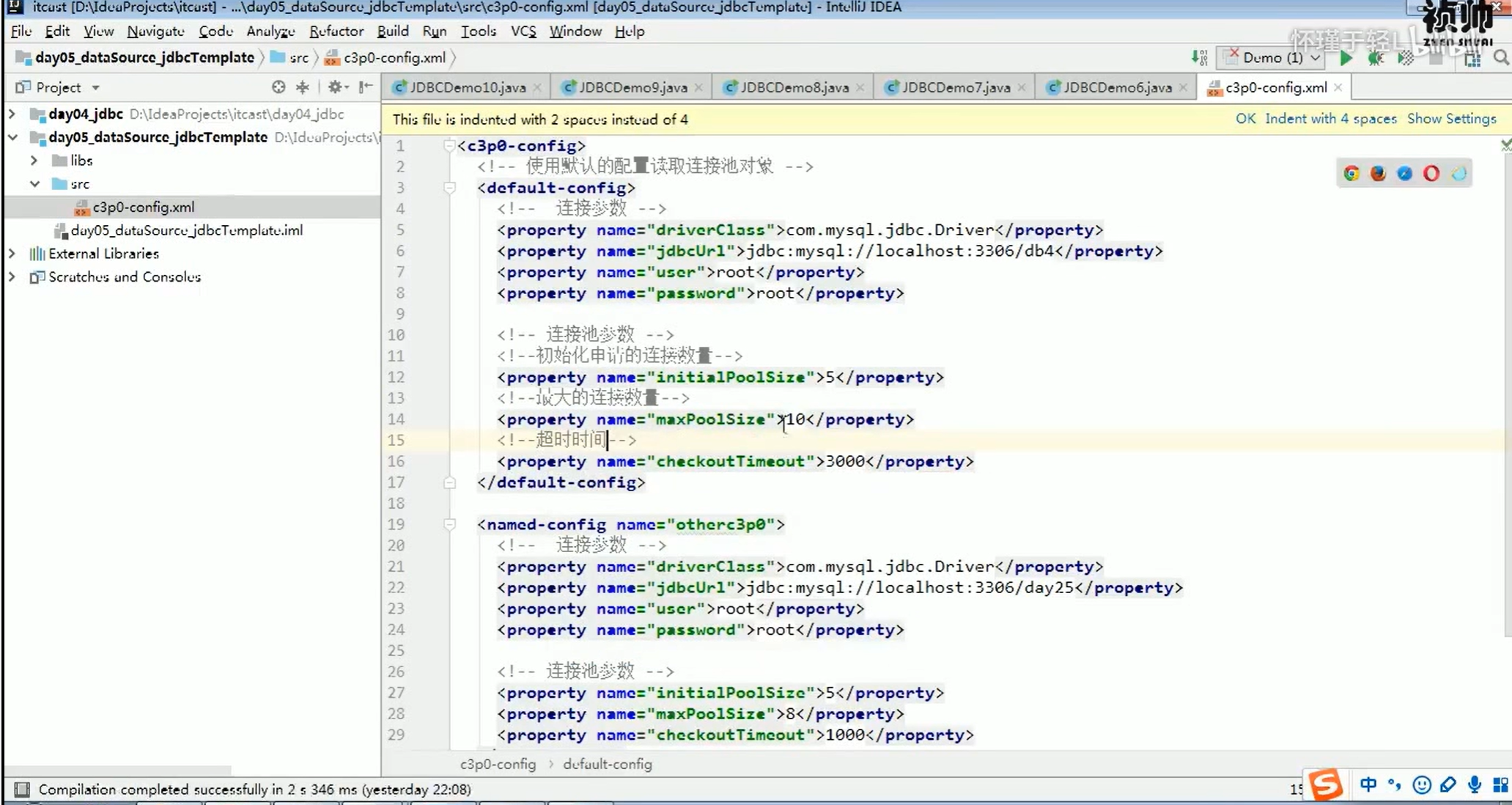Start the Debug bug icon
Screen dimensions: 1512x805
[x=1376, y=58]
